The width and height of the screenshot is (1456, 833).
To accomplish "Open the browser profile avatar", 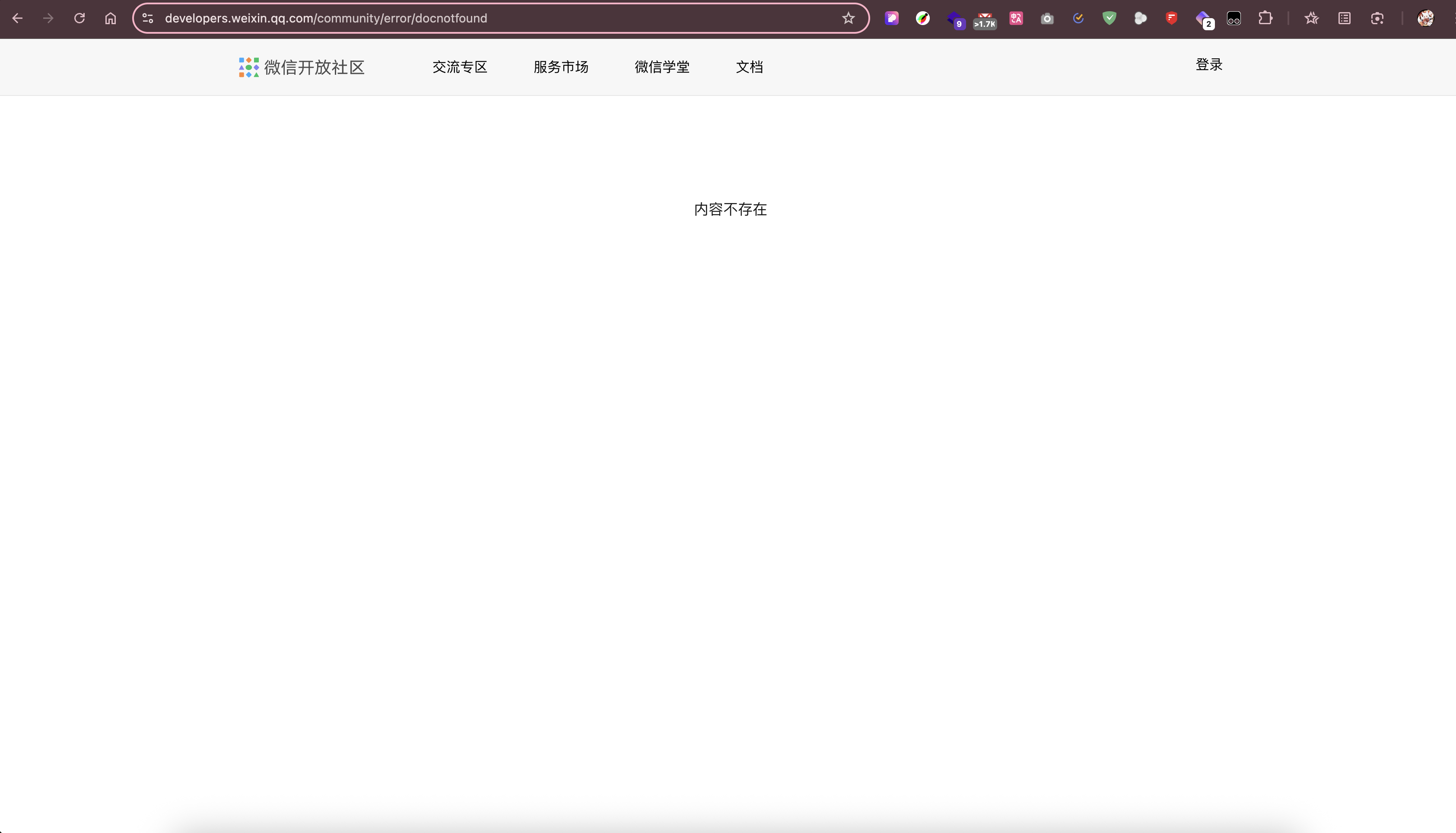I will click(1425, 18).
